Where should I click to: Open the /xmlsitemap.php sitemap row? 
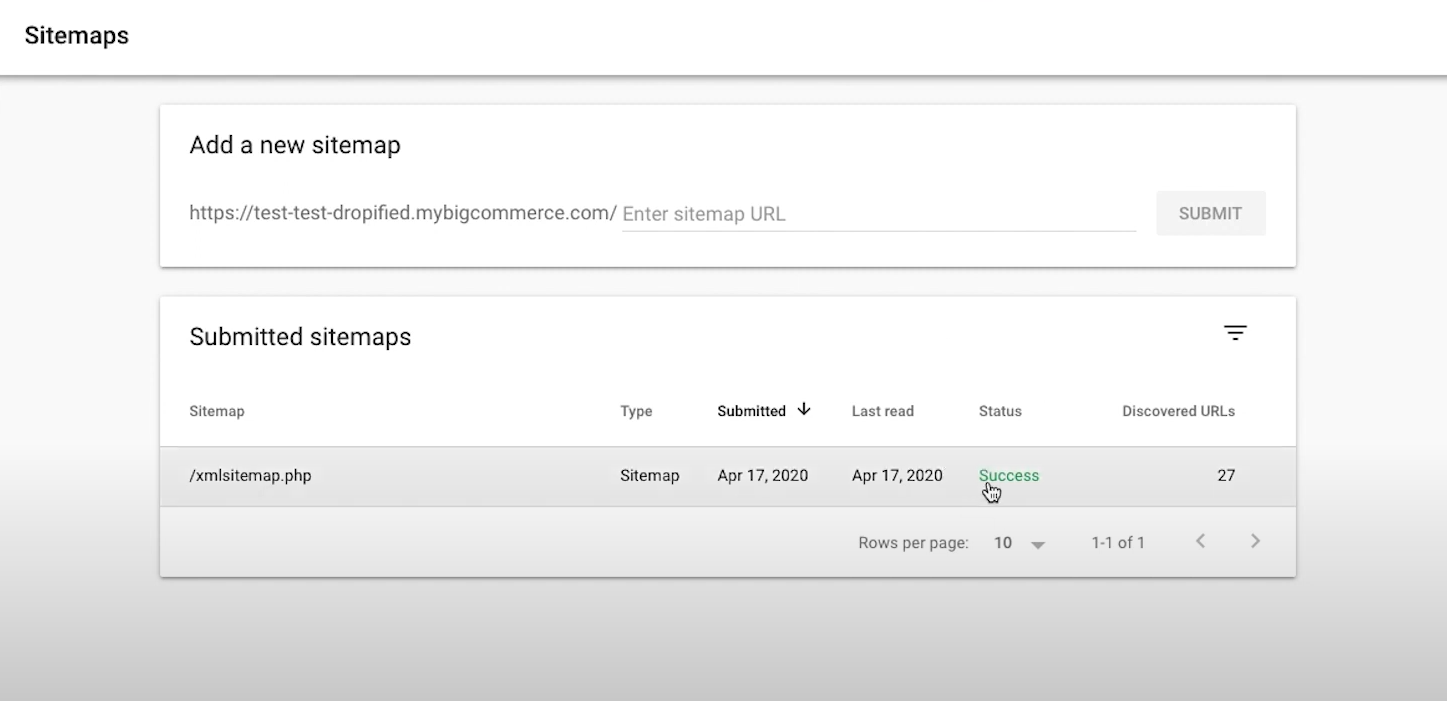coord(728,476)
